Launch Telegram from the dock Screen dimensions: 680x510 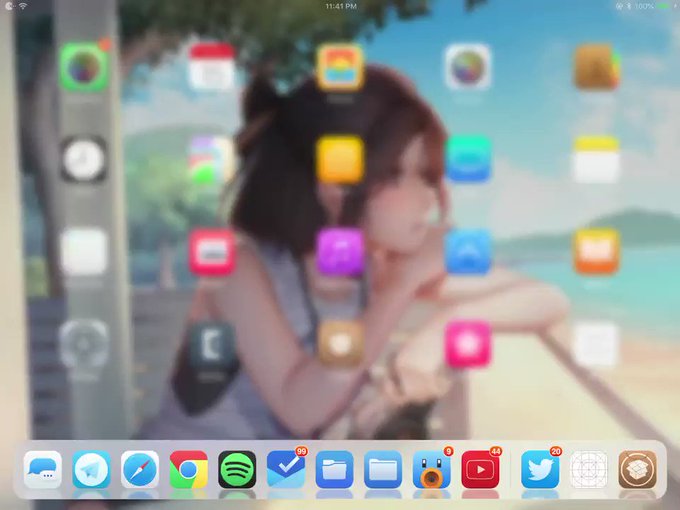point(91,469)
